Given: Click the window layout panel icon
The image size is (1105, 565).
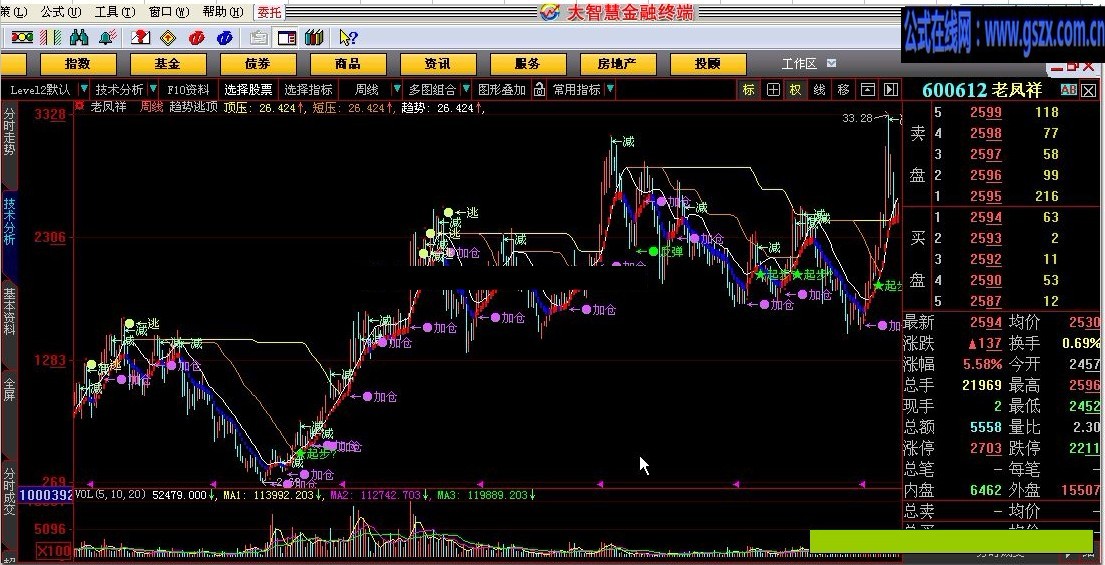Looking at the screenshot, I should click(x=287, y=37).
